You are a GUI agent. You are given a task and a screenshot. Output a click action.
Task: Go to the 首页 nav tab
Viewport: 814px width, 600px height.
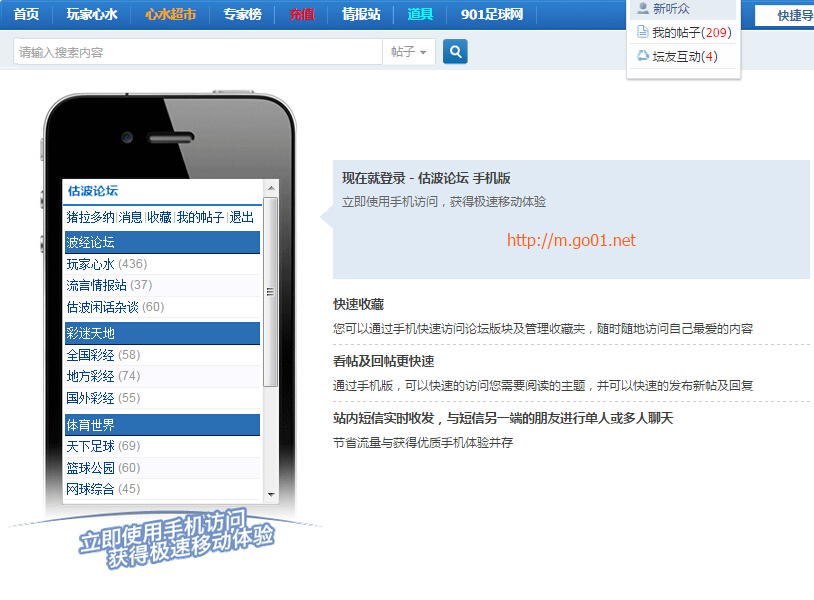pos(27,14)
